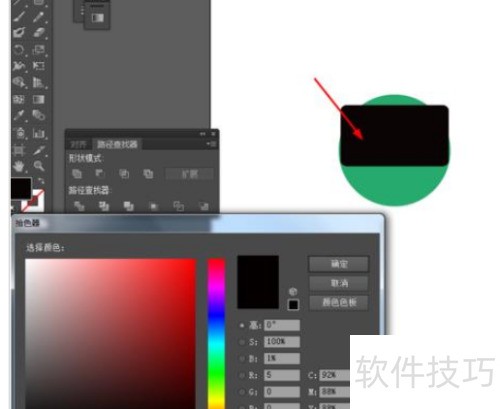Select the brightness B radio button
Viewport: 500px width, 409px height.
pyautogui.click(x=242, y=359)
